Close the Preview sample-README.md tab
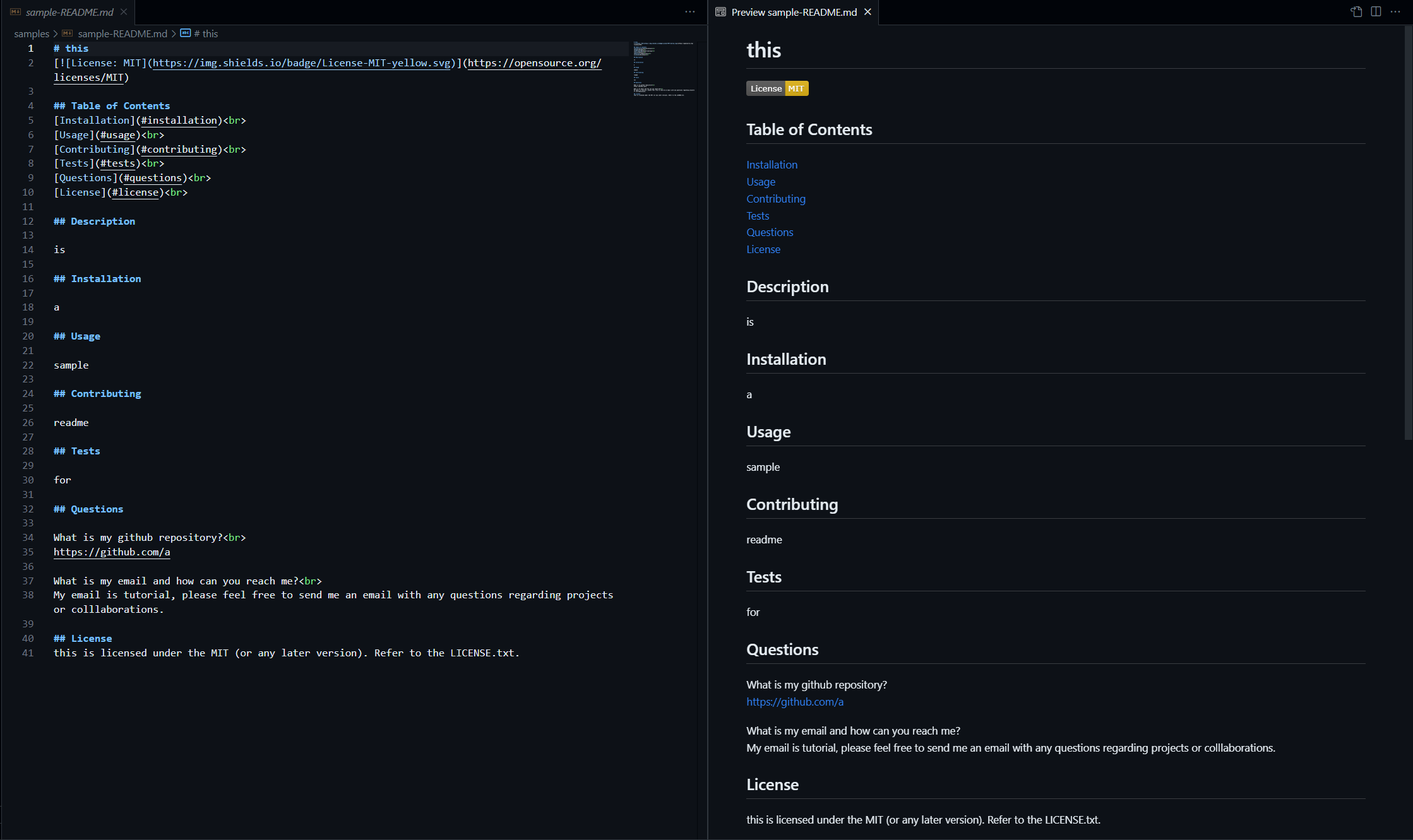The image size is (1413, 840). [x=867, y=12]
